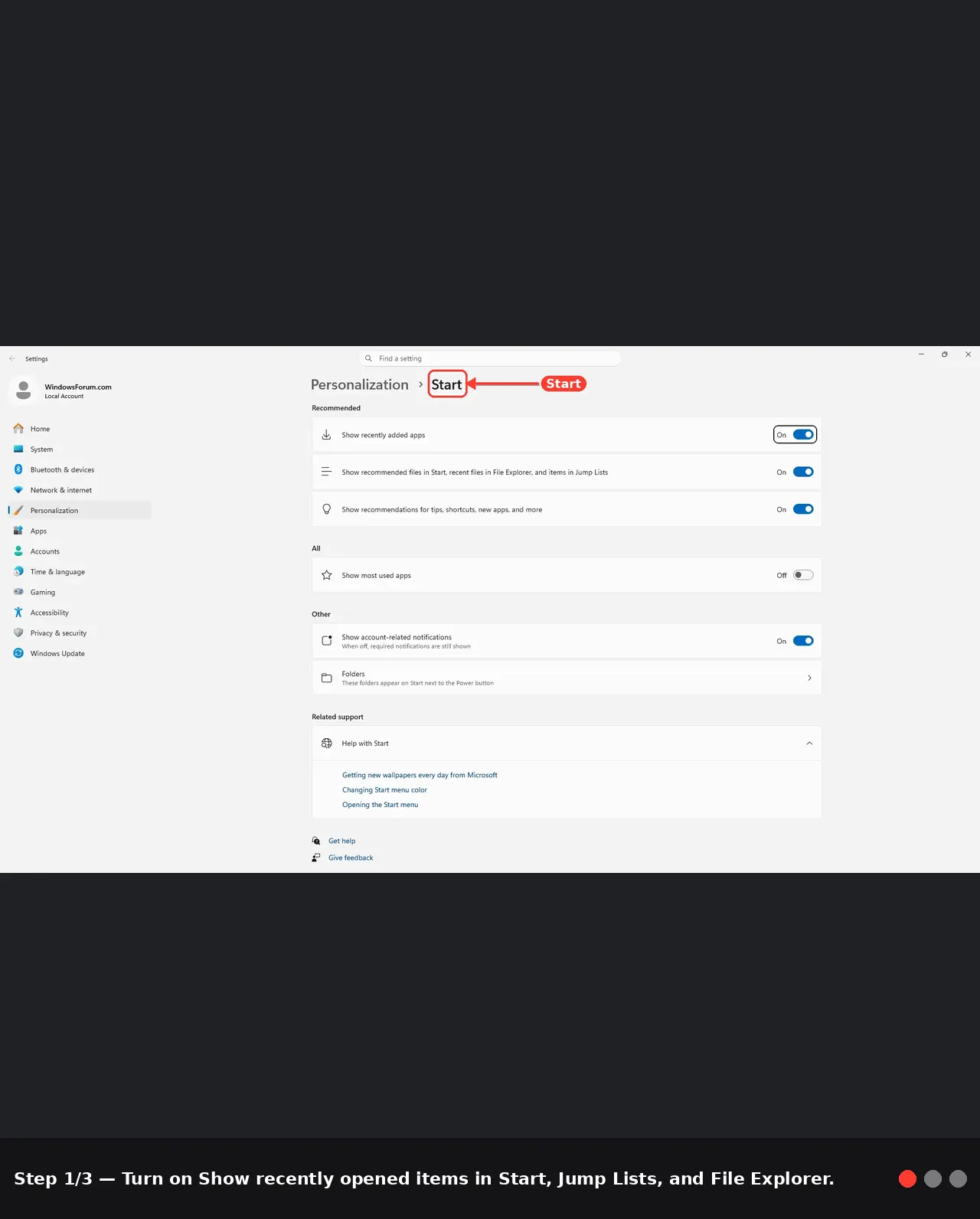Image resolution: width=980 pixels, height=1219 pixels.
Task: Click the back arrow next to Settings
Action: click(x=12, y=358)
